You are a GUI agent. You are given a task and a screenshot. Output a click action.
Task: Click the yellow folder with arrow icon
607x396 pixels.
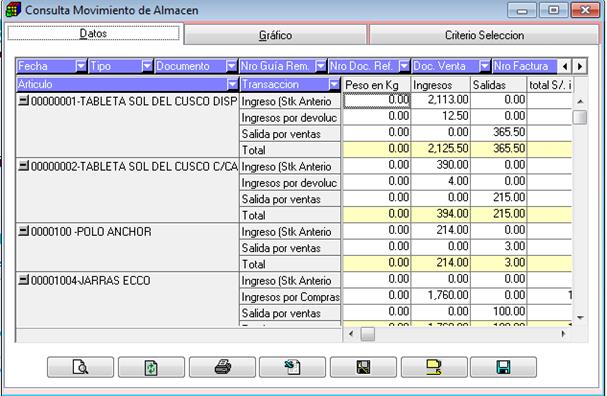pyautogui.click(x=434, y=367)
